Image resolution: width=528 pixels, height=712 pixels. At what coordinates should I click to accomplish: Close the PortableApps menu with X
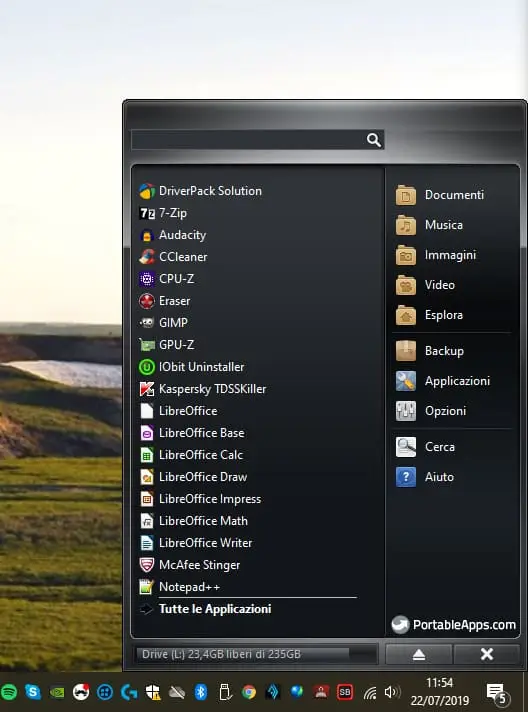[x=487, y=654]
